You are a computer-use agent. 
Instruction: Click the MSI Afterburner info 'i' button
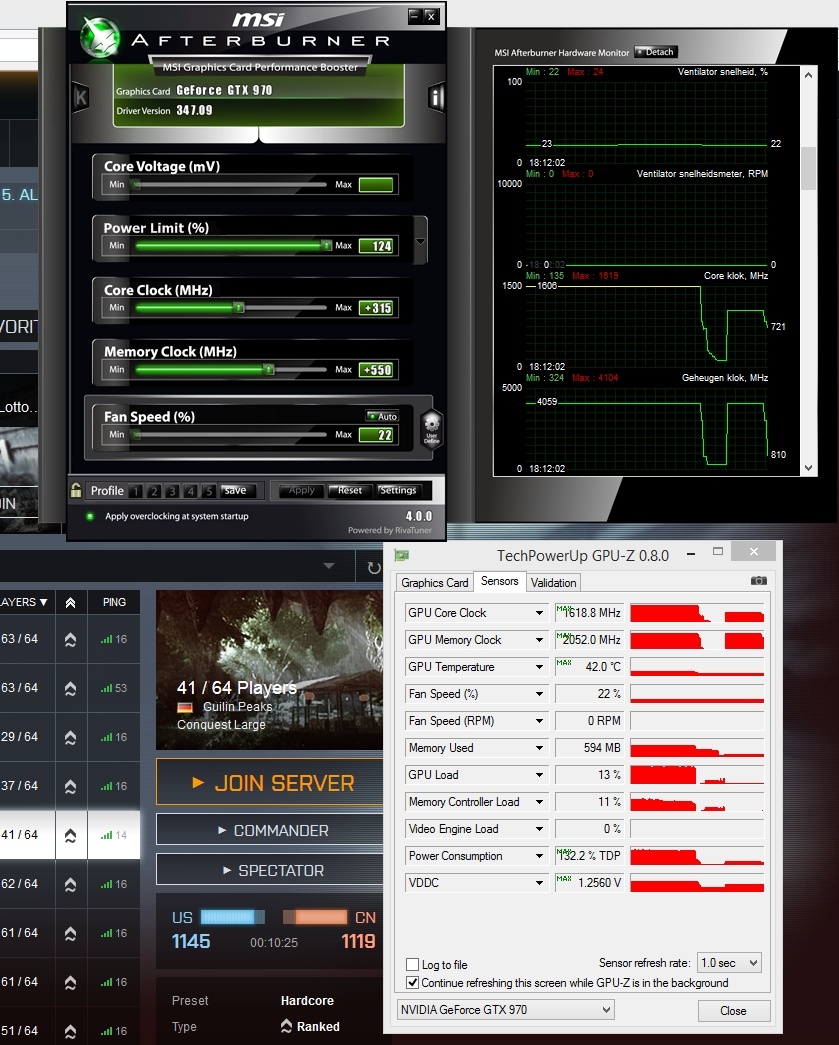(x=436, y=98)
